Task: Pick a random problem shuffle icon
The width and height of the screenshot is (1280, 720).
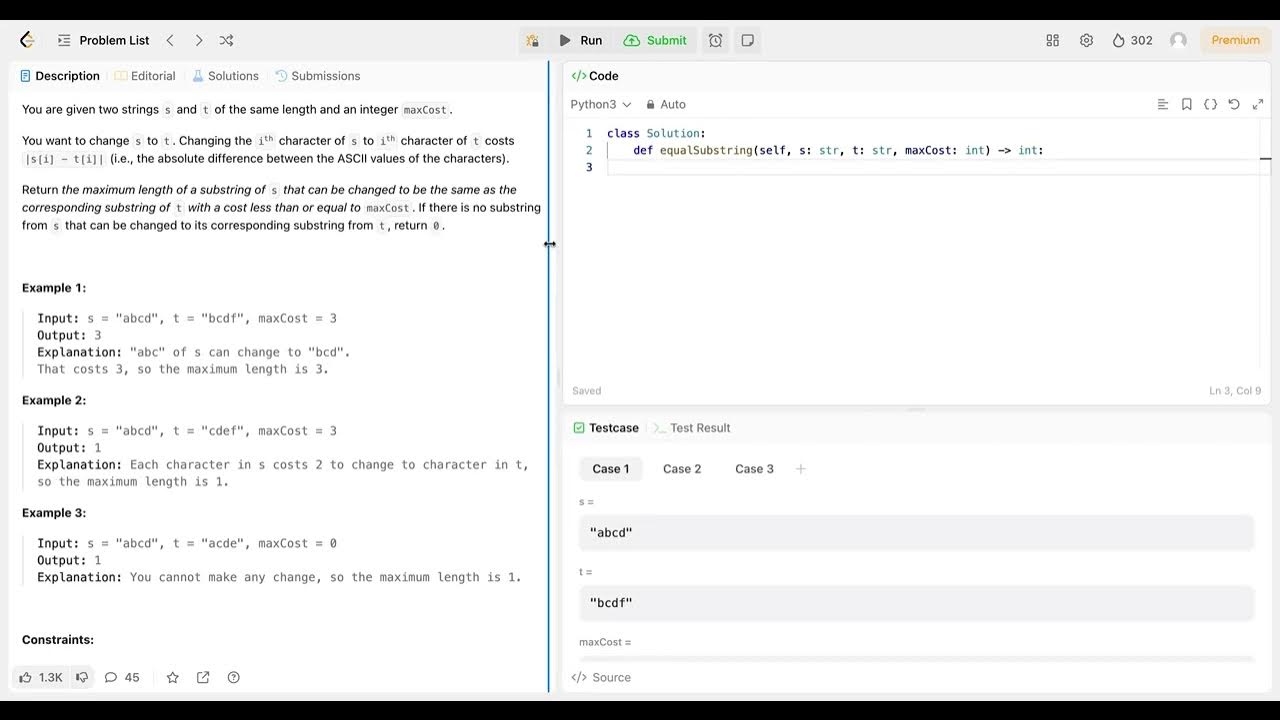Action: pos(226,40)
